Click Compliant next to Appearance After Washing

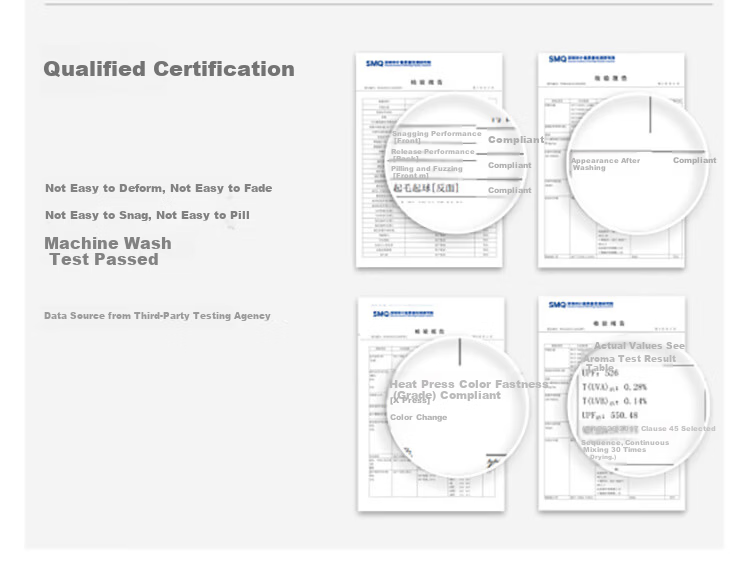tap(695, 160)
